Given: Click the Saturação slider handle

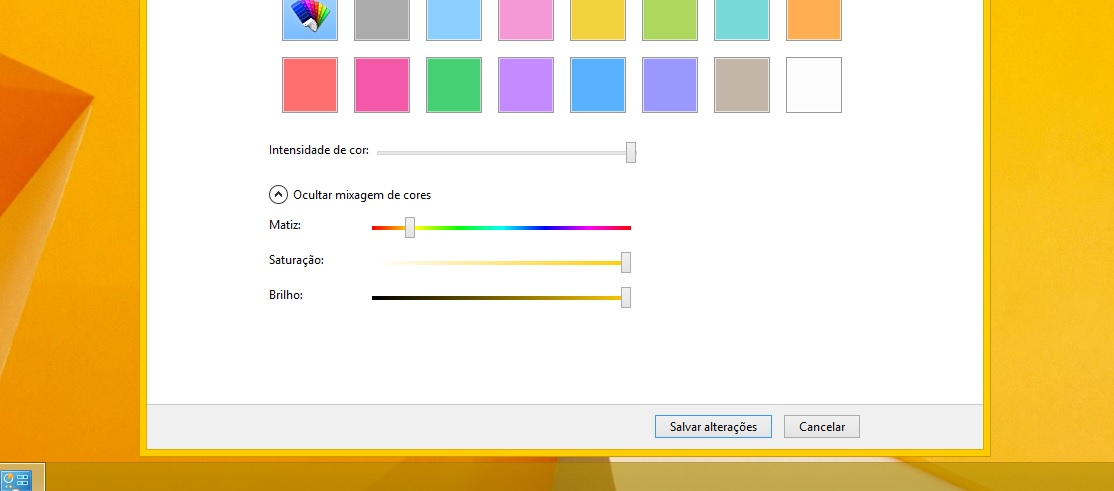Looking at the screenshot, I should pyautogui.click(x=626, y=262).
